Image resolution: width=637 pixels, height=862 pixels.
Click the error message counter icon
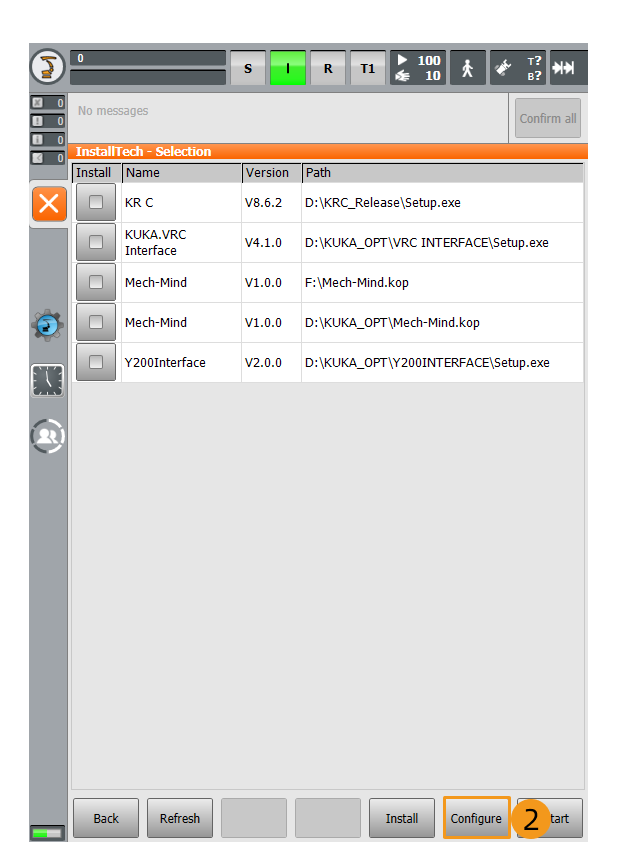pyautogui.click(x=48, y=102)
